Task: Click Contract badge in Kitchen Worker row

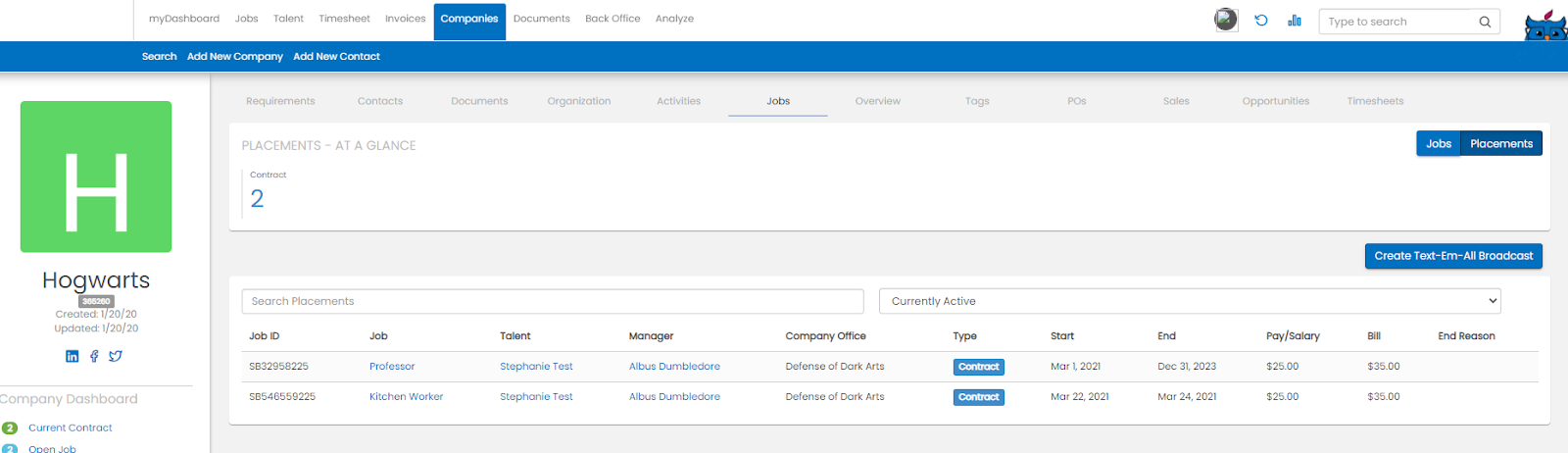Action: [979, 397]
